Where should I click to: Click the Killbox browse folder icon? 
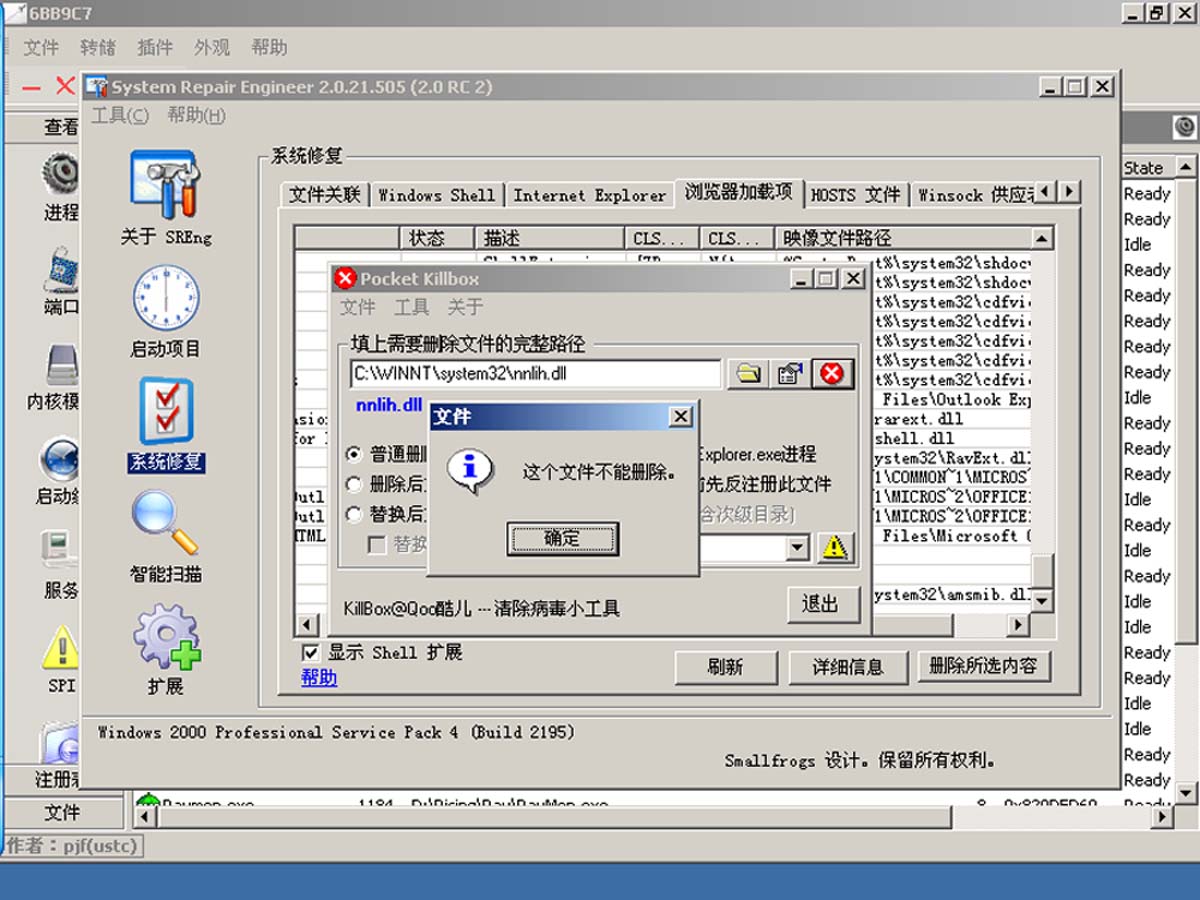747,374
